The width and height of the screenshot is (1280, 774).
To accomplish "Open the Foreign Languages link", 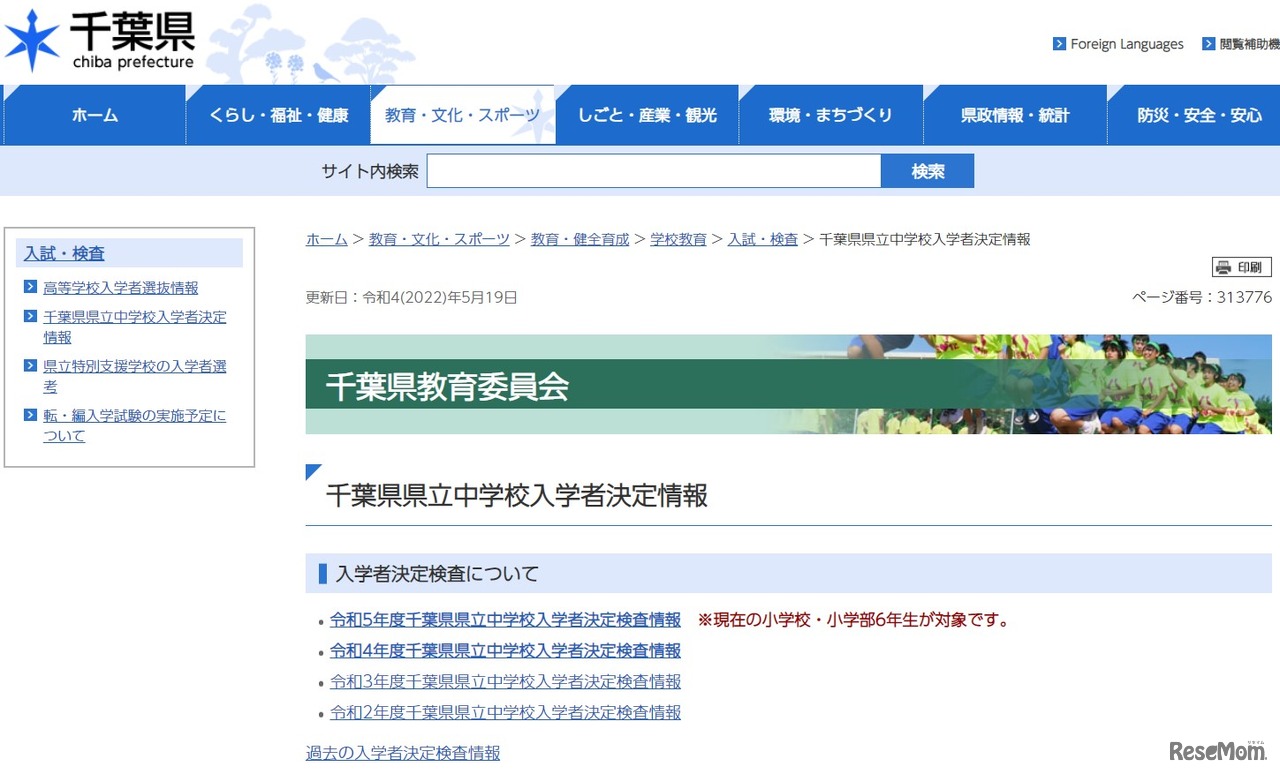I will (1127, 44).
